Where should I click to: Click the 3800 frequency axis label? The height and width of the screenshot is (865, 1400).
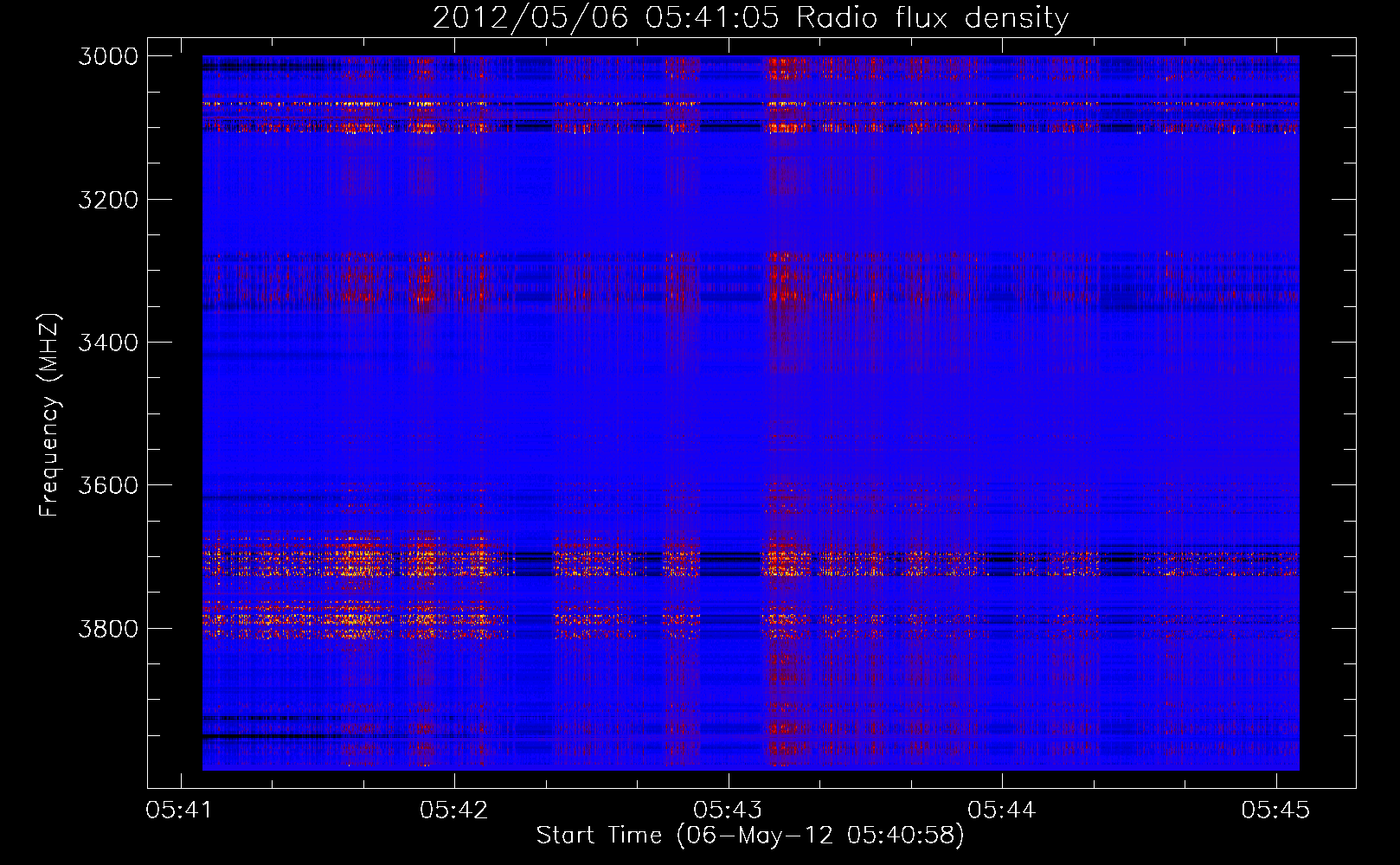point(108,628)
